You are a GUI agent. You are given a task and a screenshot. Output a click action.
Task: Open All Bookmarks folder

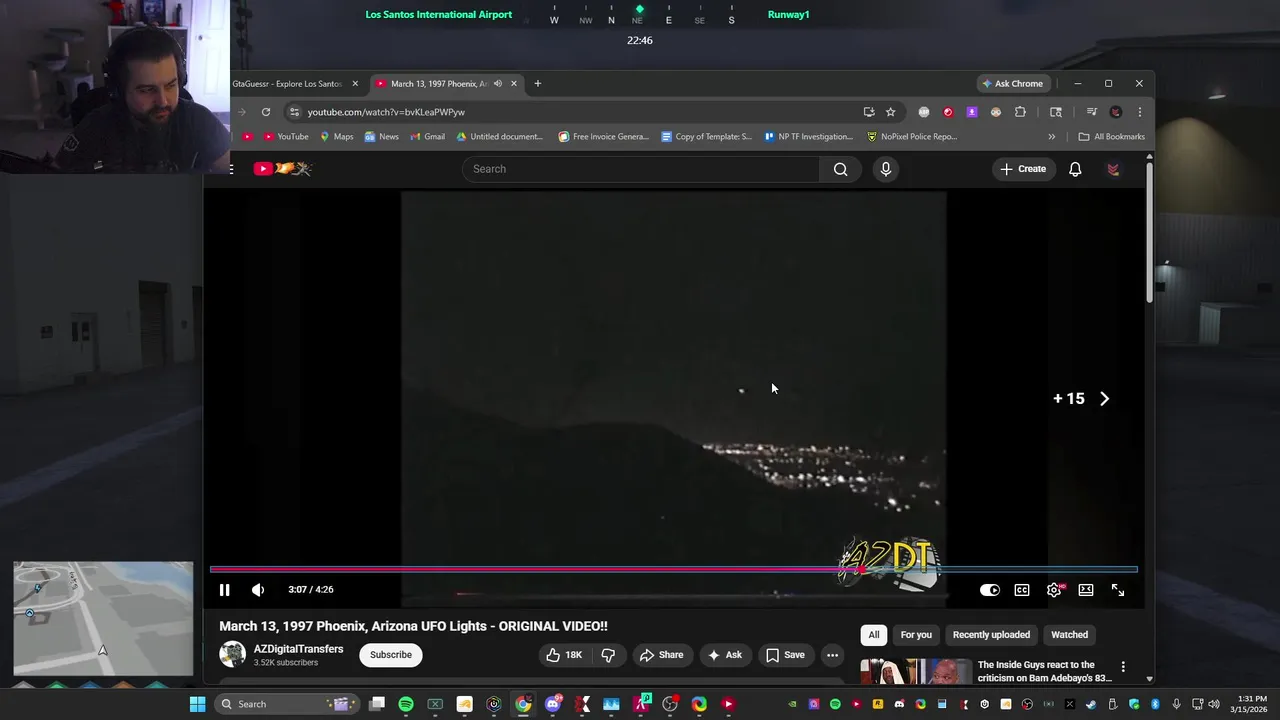click(x=1111, y=137)
